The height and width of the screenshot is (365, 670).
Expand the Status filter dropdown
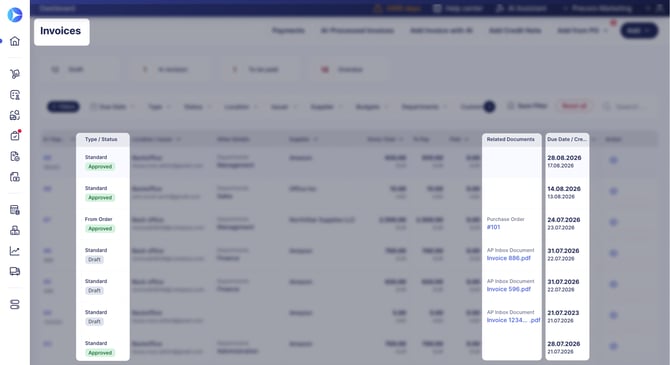[197, 106]
